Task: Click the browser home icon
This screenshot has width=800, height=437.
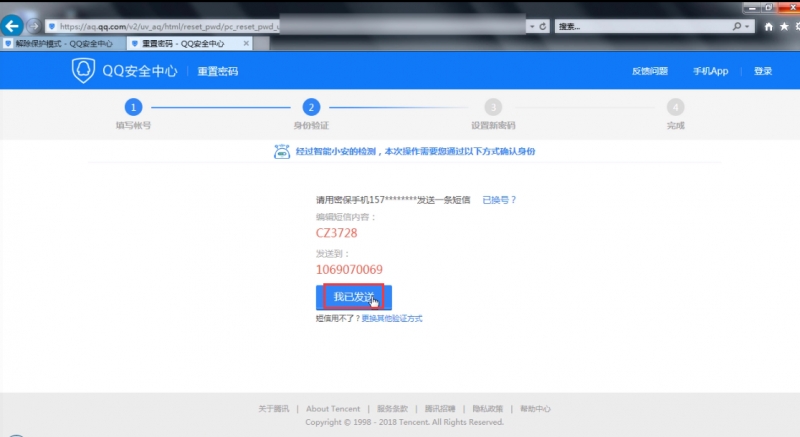Action: click(x=768, y=27)
